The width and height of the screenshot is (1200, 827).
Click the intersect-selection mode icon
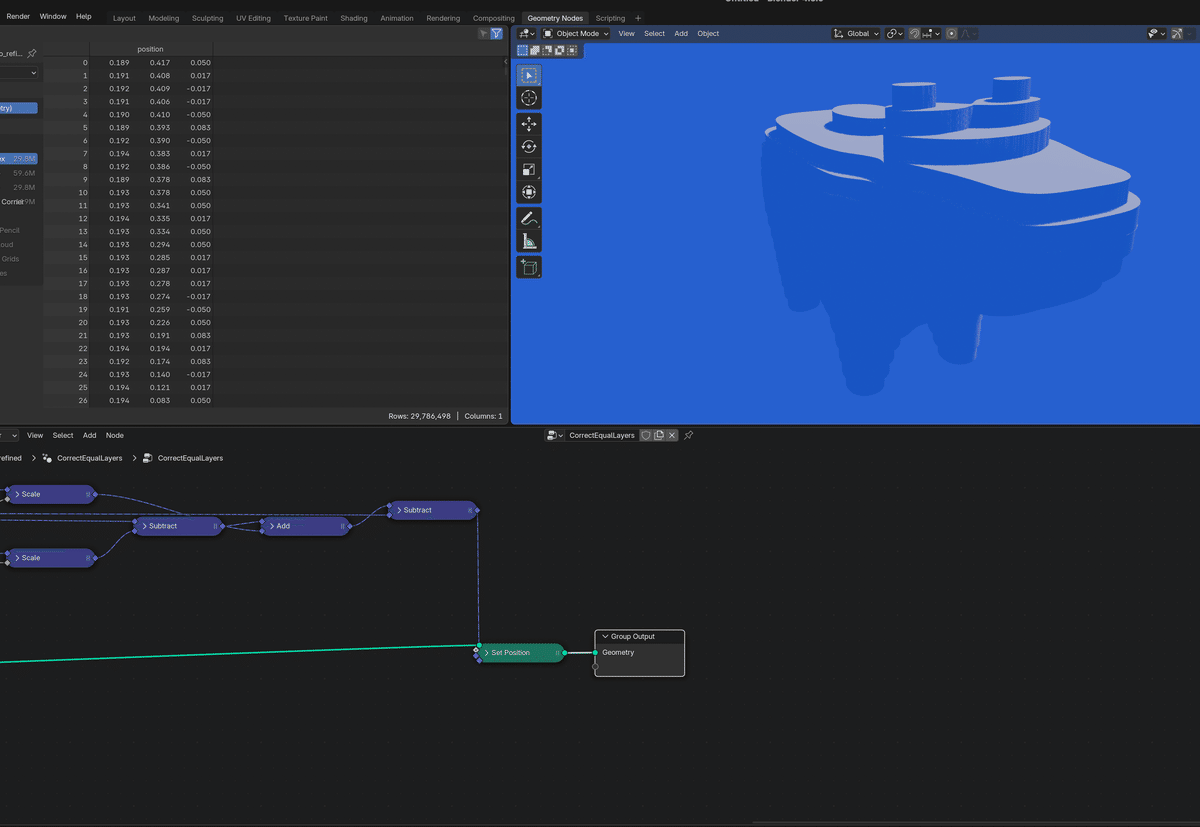click(x=572, y=50)
